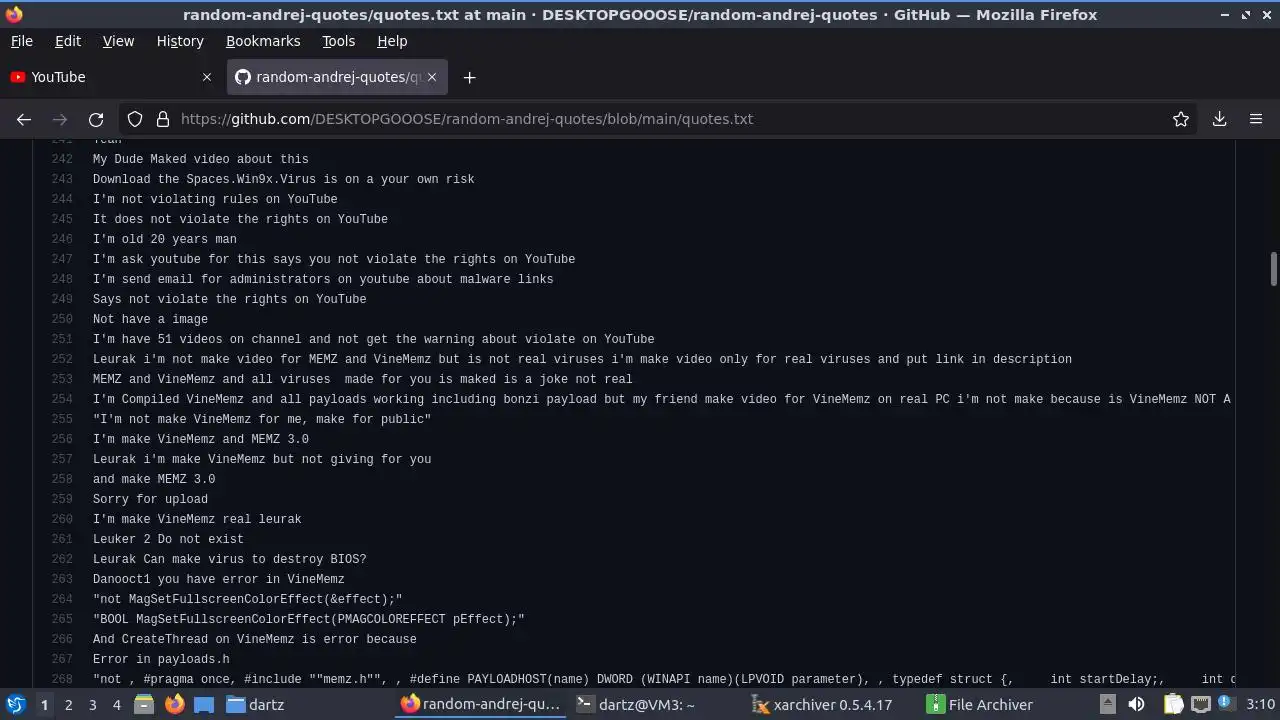
Task: Go back using the browser back arrow
Action: click(24, 119)
